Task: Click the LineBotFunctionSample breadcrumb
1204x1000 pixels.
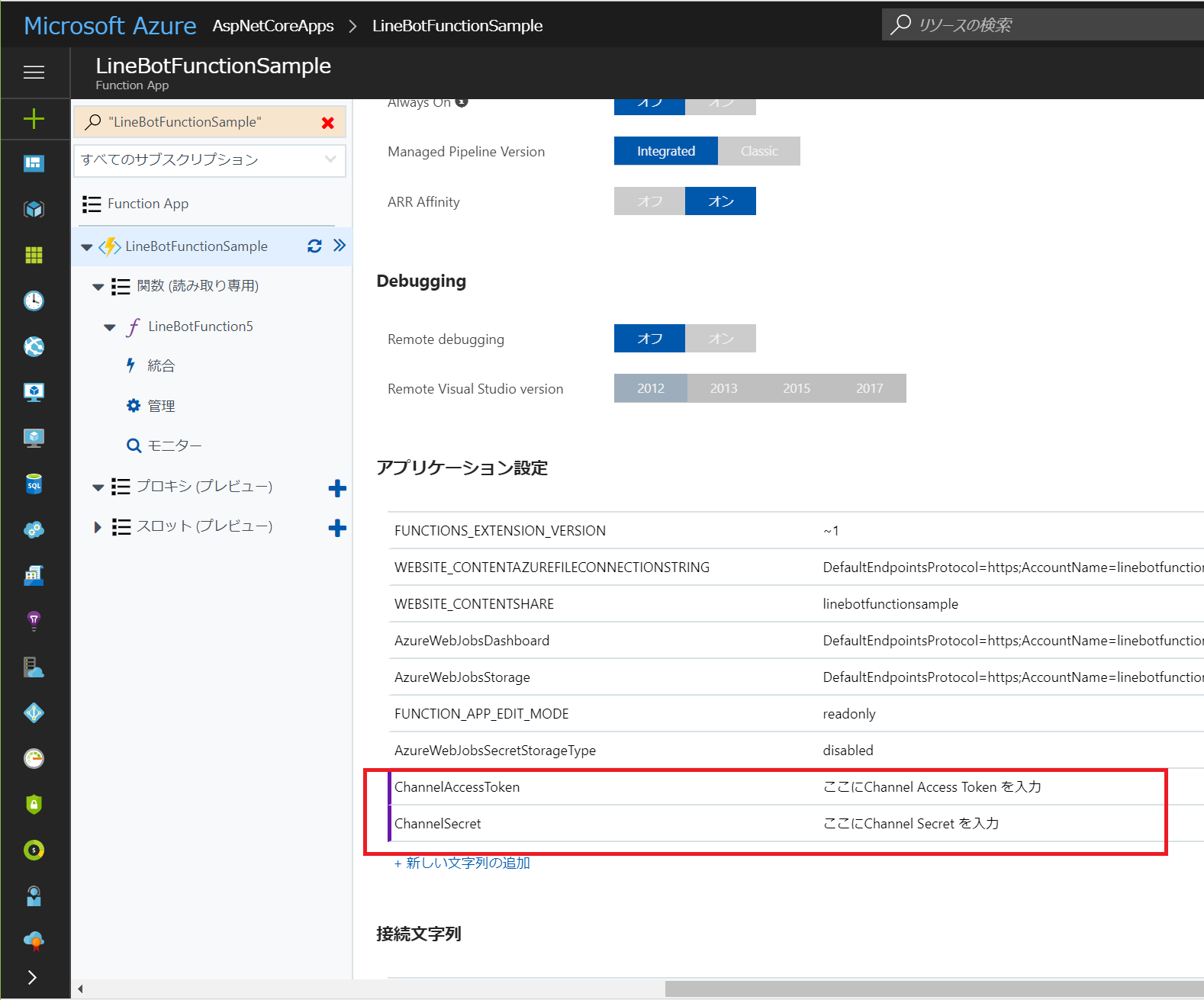Action: pos(457,26)
